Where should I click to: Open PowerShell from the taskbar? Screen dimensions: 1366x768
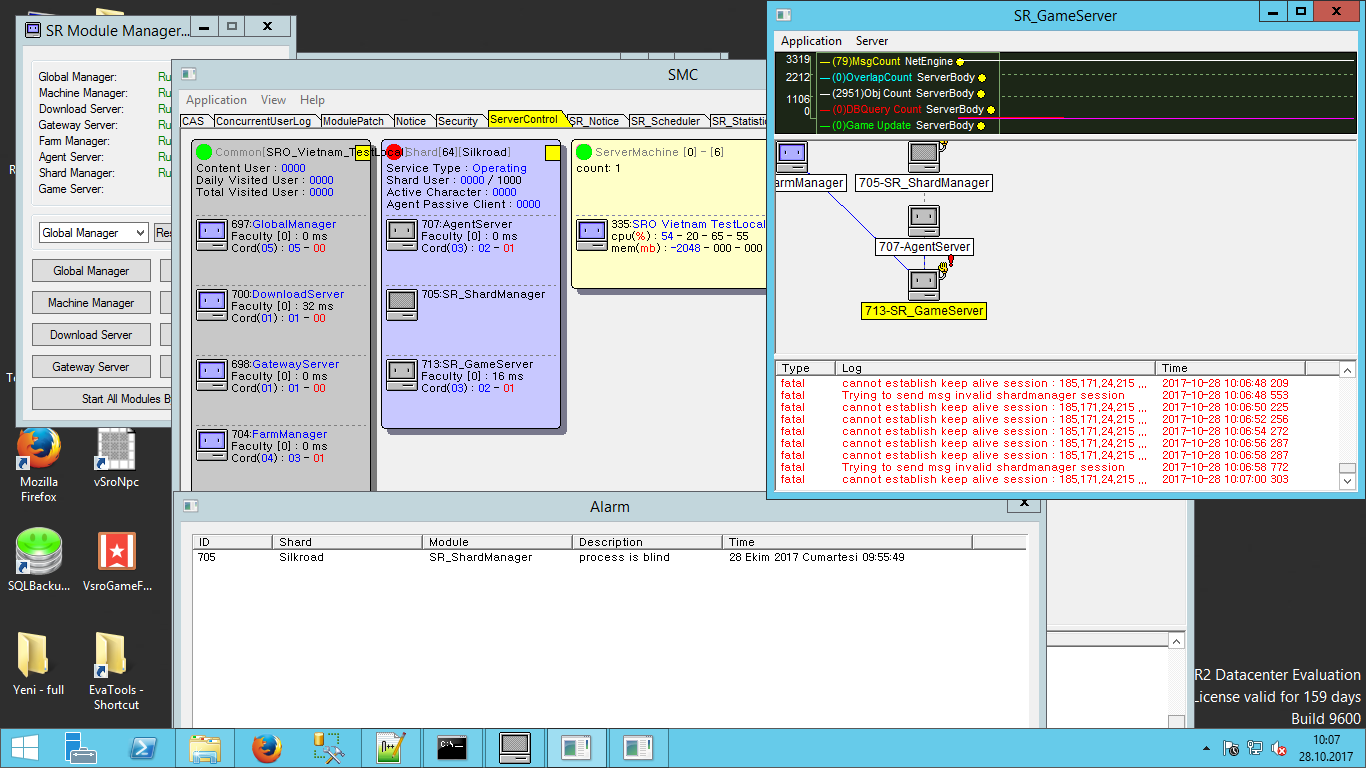142,748
